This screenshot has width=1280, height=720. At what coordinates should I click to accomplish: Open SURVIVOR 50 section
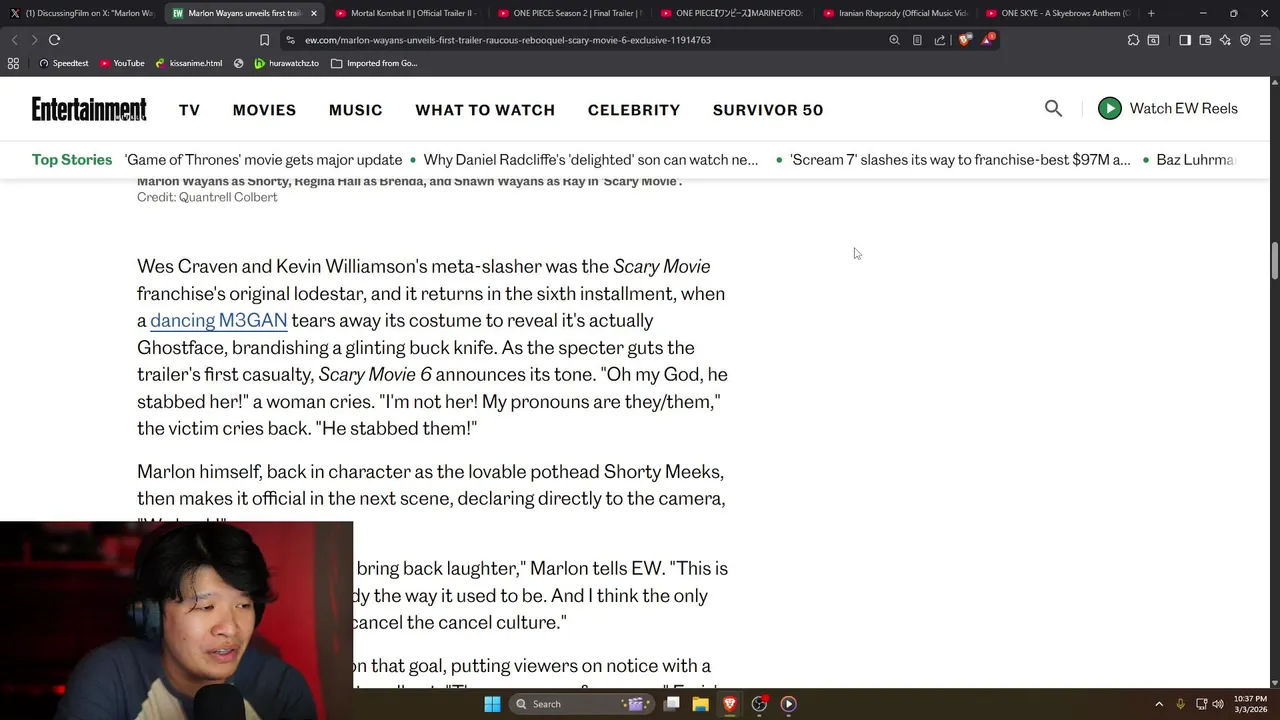click(768, 110)
